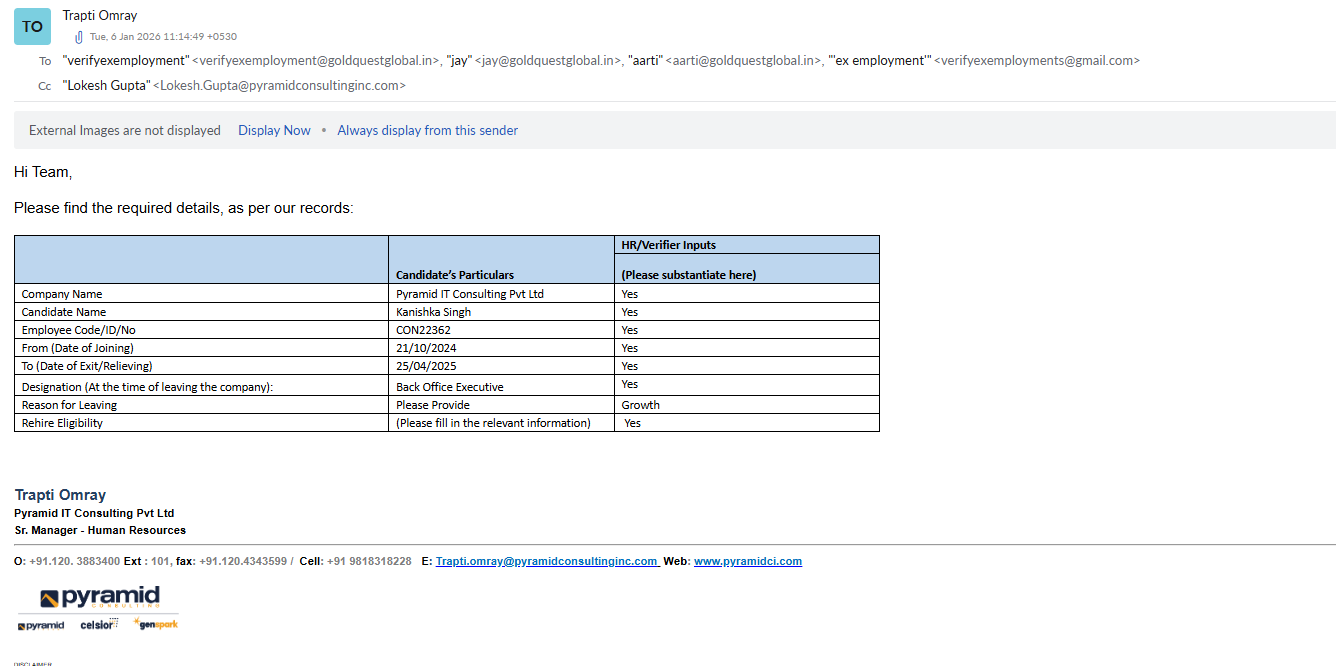The height and width of the screenshot is (666, 1336).
Task: Click the genspark logo in signature
Action: pyautogui.click(x=156, y=624)
